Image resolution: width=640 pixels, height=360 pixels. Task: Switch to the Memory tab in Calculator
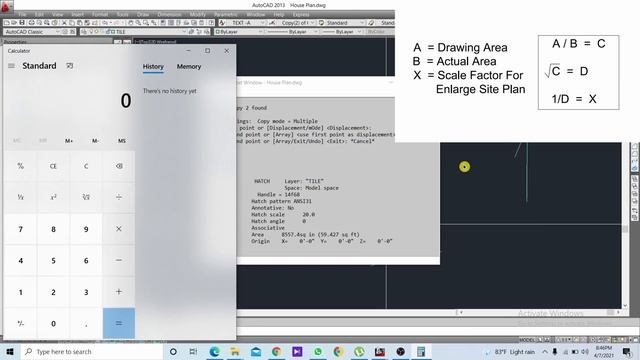point(189,67)
